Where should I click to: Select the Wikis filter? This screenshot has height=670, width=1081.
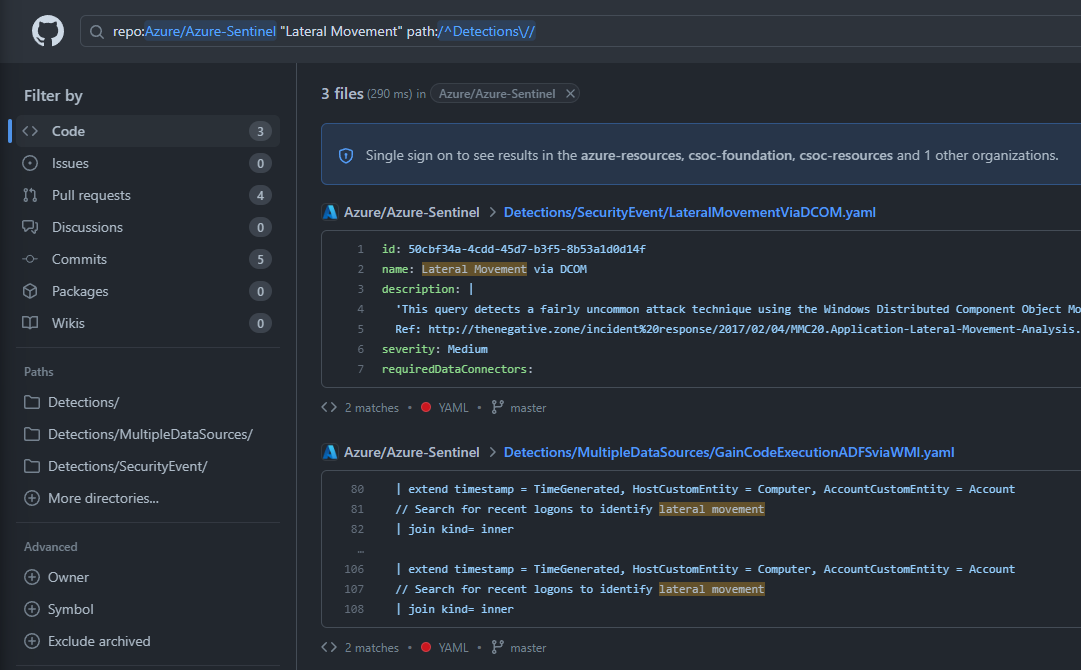(147, 323)
